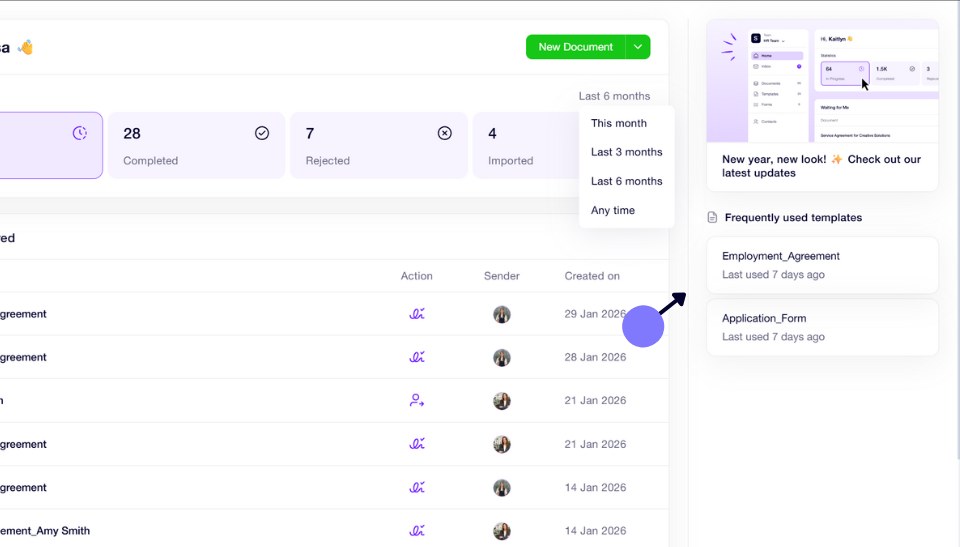Open the latest updates preview thumbnail
The image size is (960, 547).
822,81
